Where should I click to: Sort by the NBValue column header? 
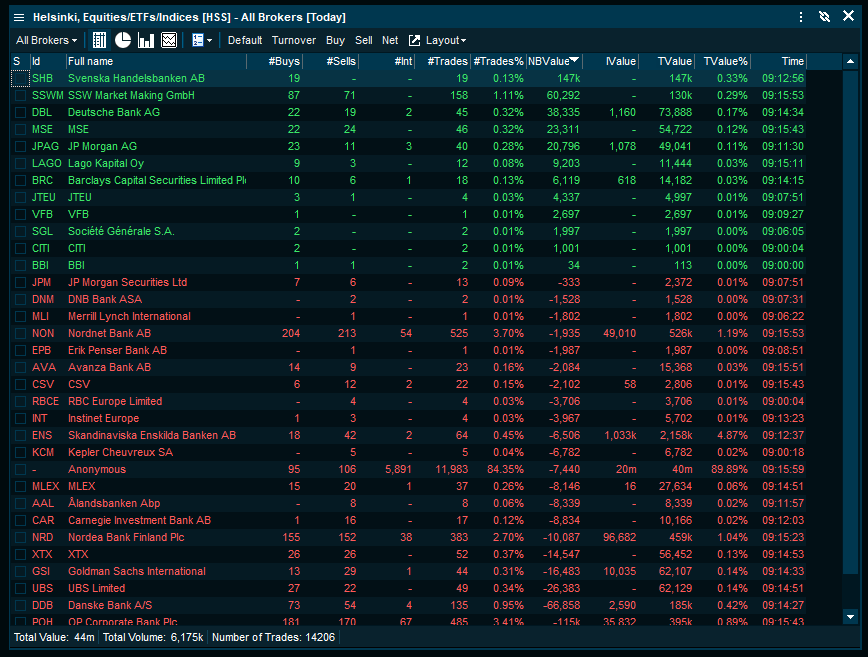point(553,61)
